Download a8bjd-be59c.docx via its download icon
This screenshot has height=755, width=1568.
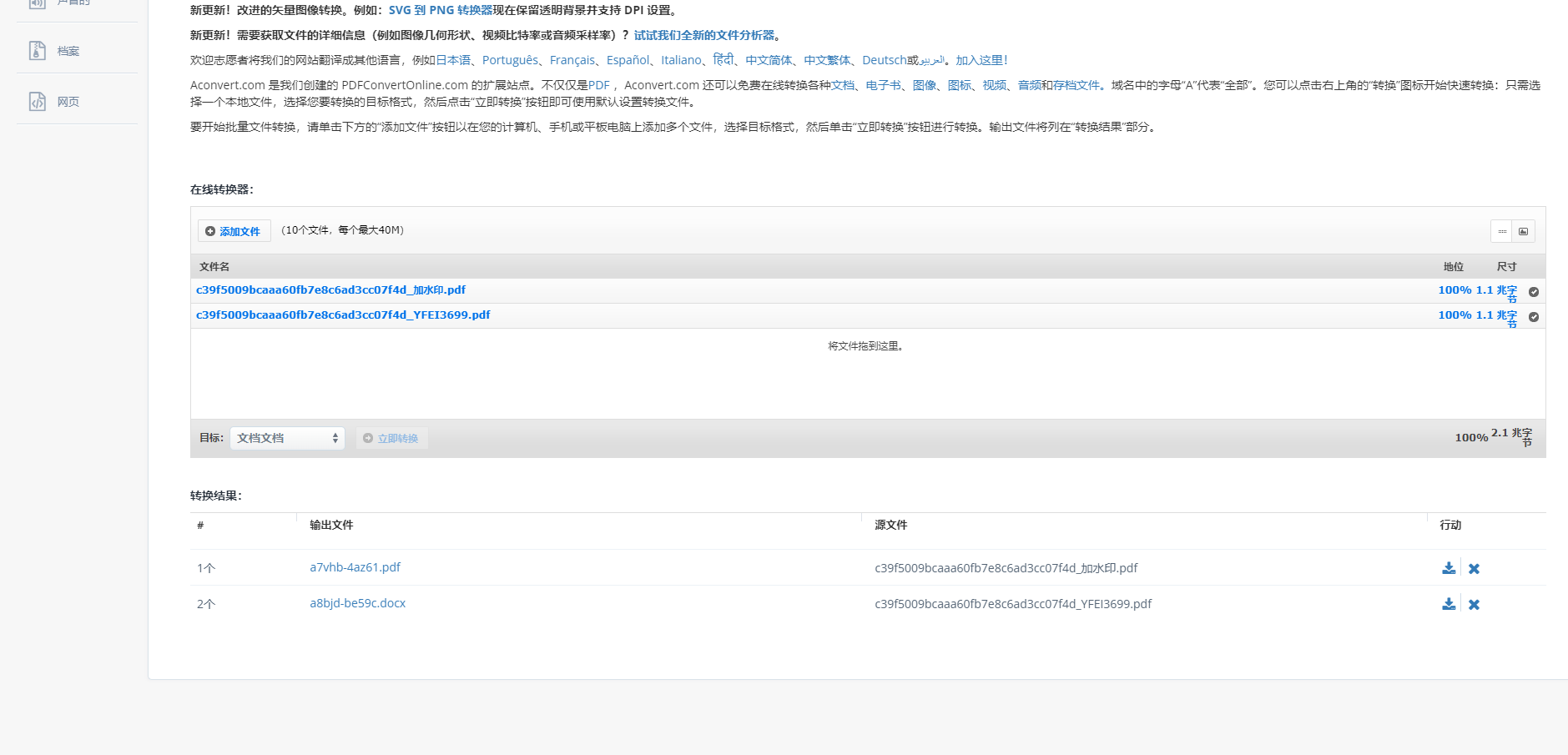coord(1449,604)
